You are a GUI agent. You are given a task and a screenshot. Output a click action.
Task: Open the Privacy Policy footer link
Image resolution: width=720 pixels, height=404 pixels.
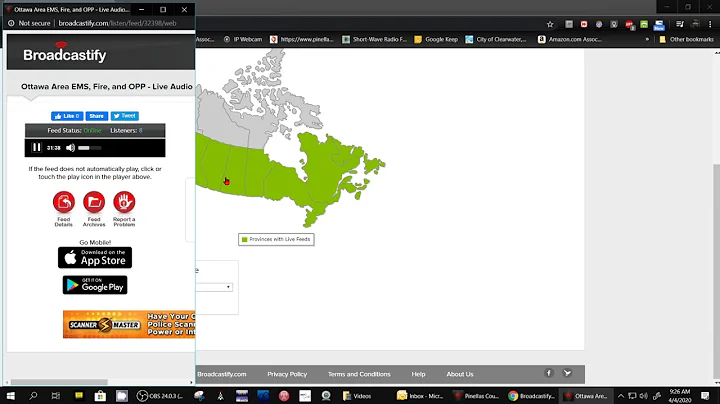[287, 374]
